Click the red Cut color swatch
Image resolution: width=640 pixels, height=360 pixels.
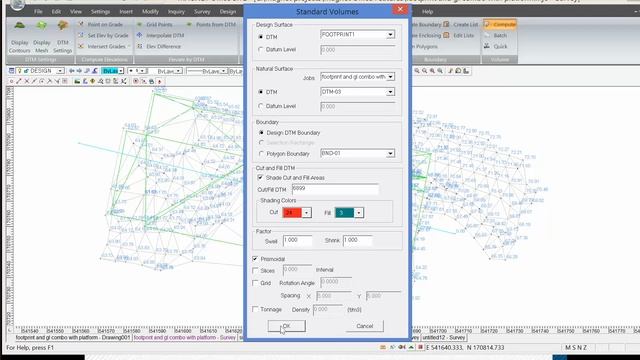[292, 213]
